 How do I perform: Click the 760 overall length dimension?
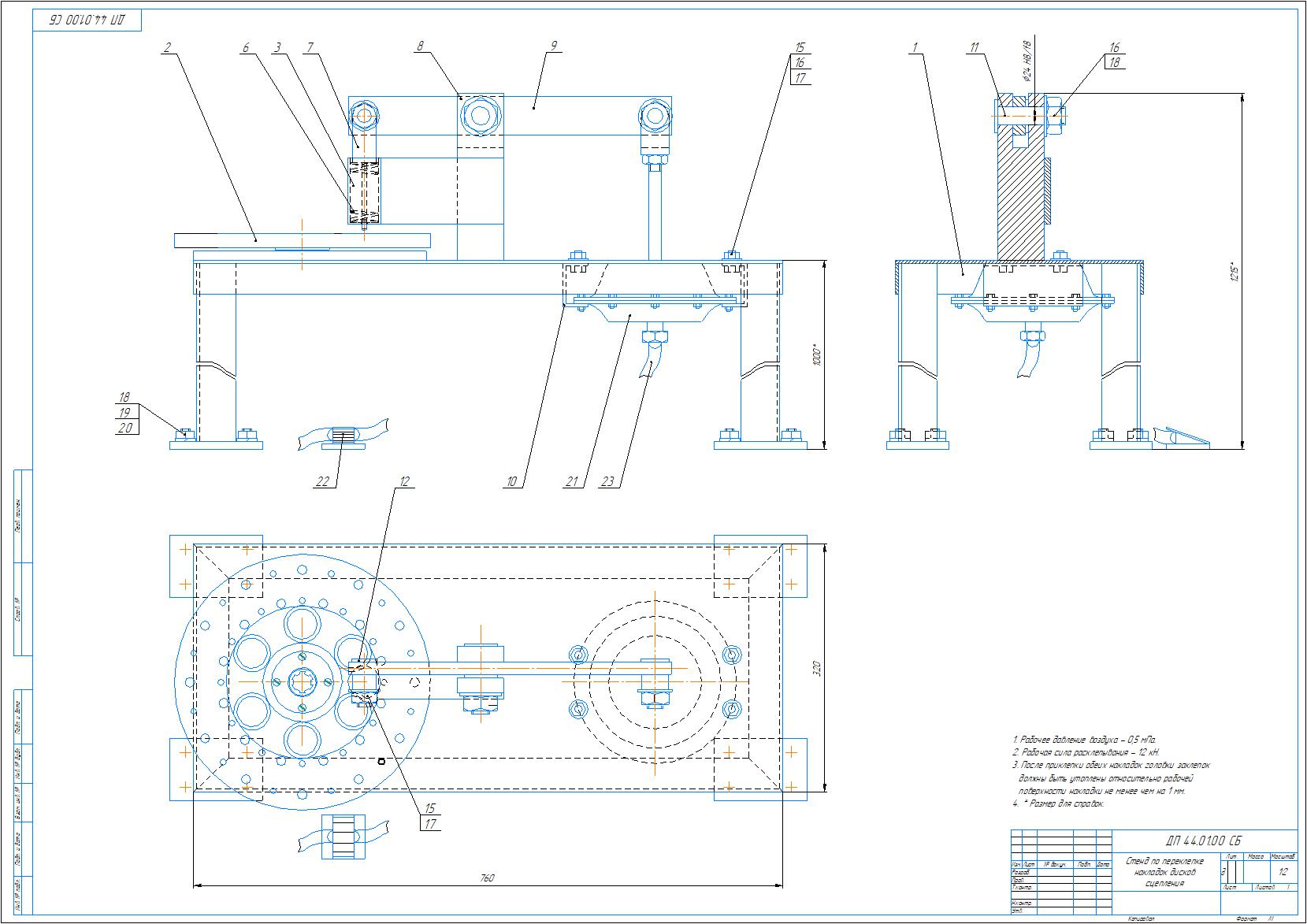point(487,878)
